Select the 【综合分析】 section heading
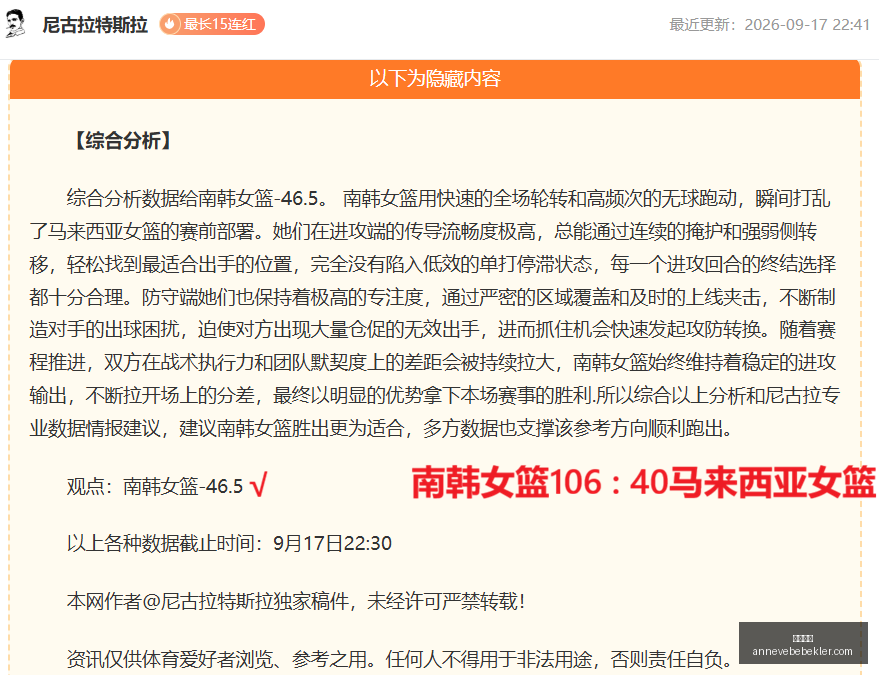This screenshot has width=879, height=675. click(x=123, y=141)
